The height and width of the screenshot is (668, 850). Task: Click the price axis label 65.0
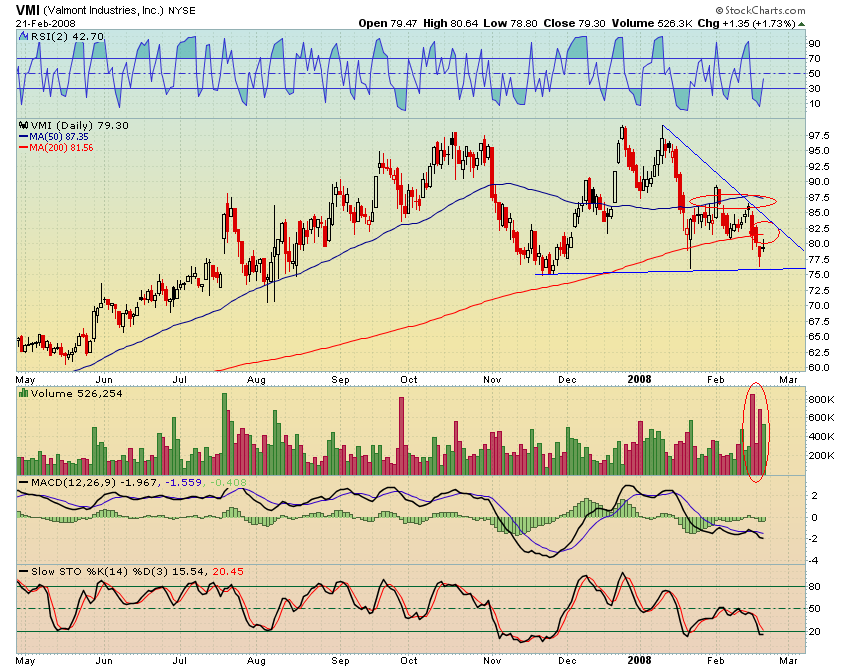coord(819,337)
